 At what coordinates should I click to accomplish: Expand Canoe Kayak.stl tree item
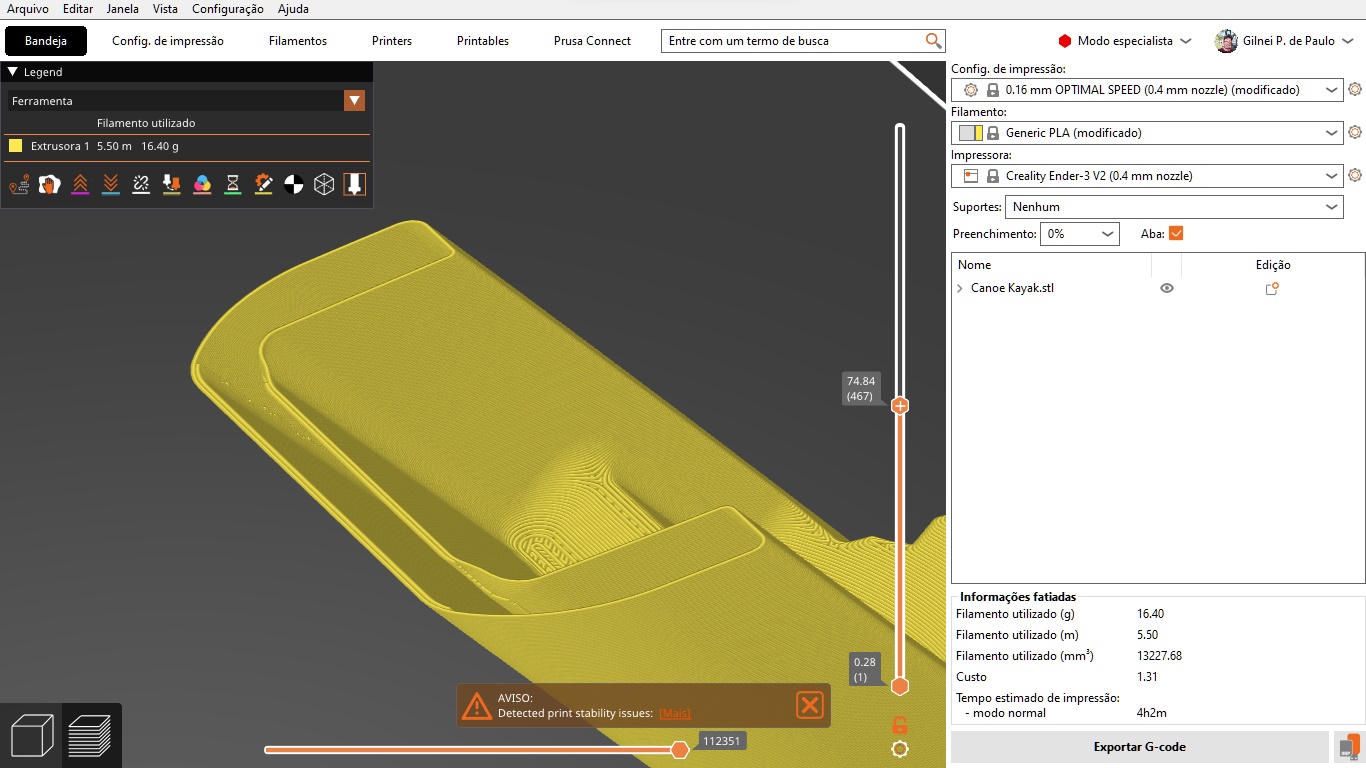(960, 288)
